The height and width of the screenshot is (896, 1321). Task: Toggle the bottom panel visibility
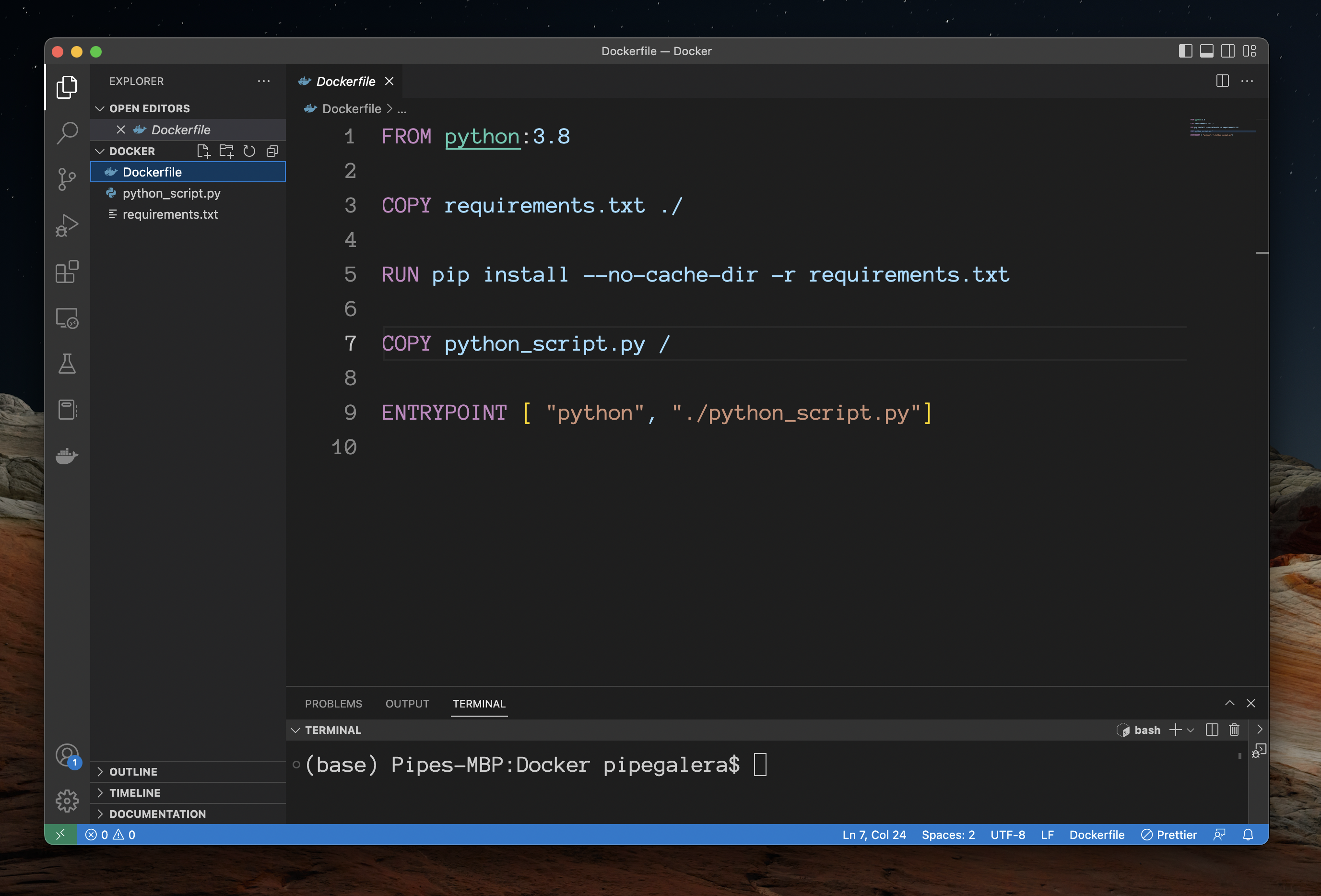tap(1207, 51)
